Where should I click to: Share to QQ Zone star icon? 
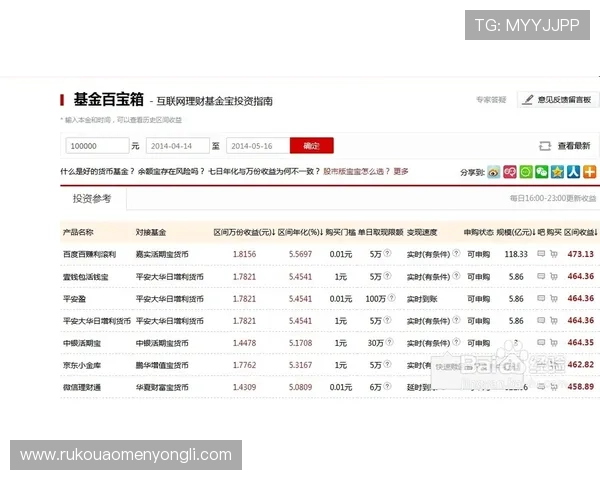coord(558,172)
